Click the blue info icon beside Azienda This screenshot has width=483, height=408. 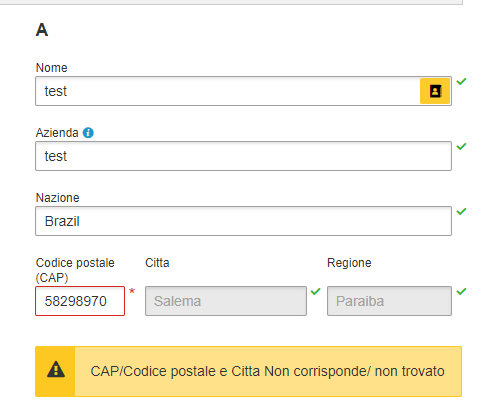pos(88,133)
